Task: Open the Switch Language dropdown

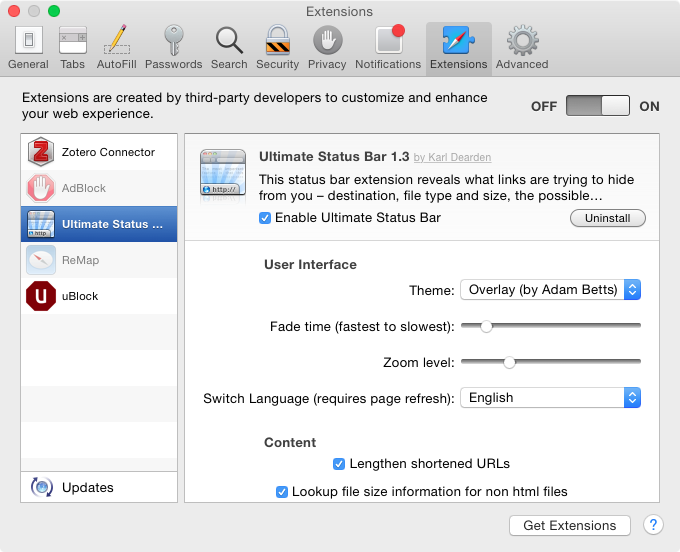Action: (550, 398)
